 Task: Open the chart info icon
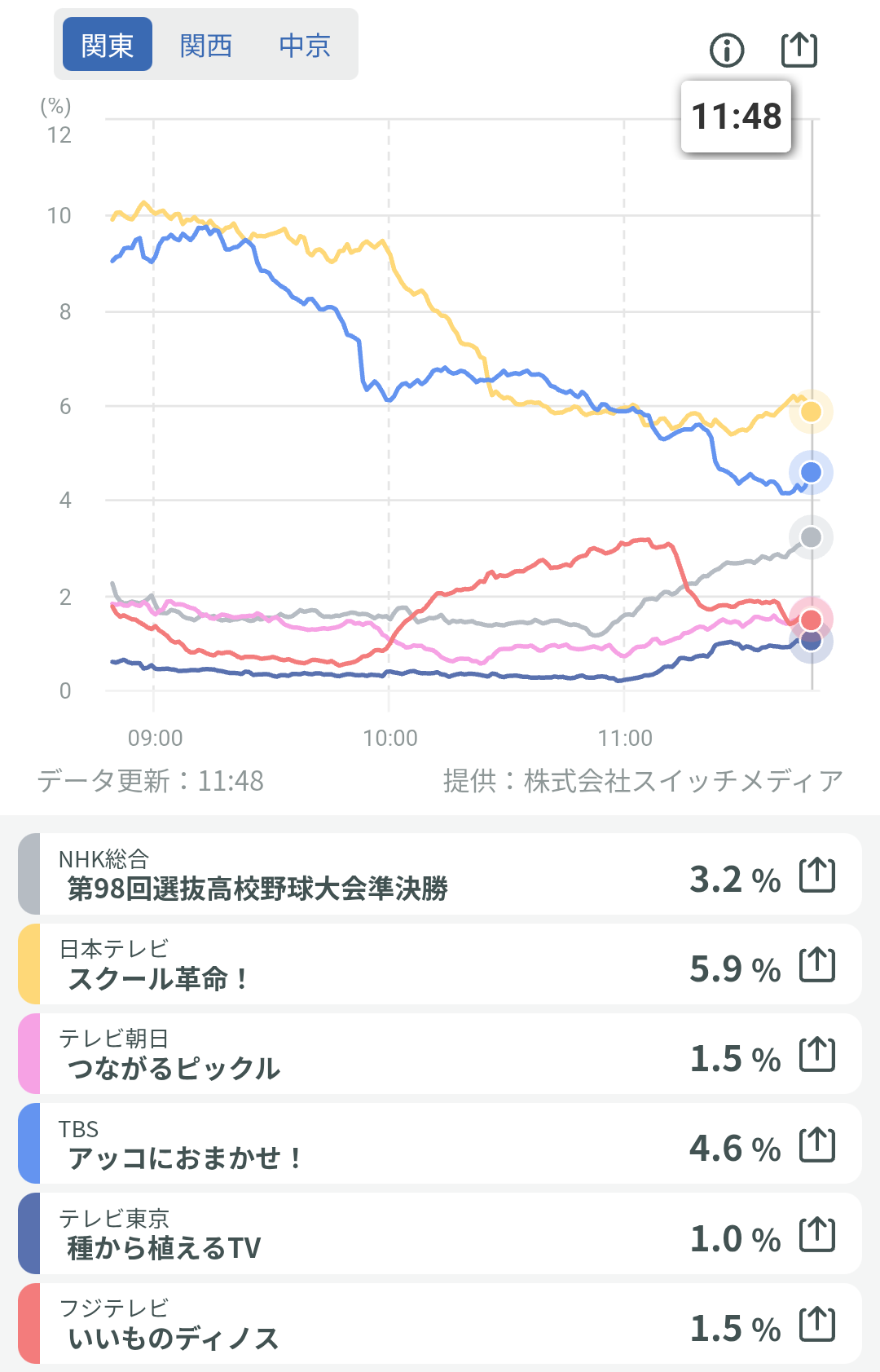(x=727, y=51)
